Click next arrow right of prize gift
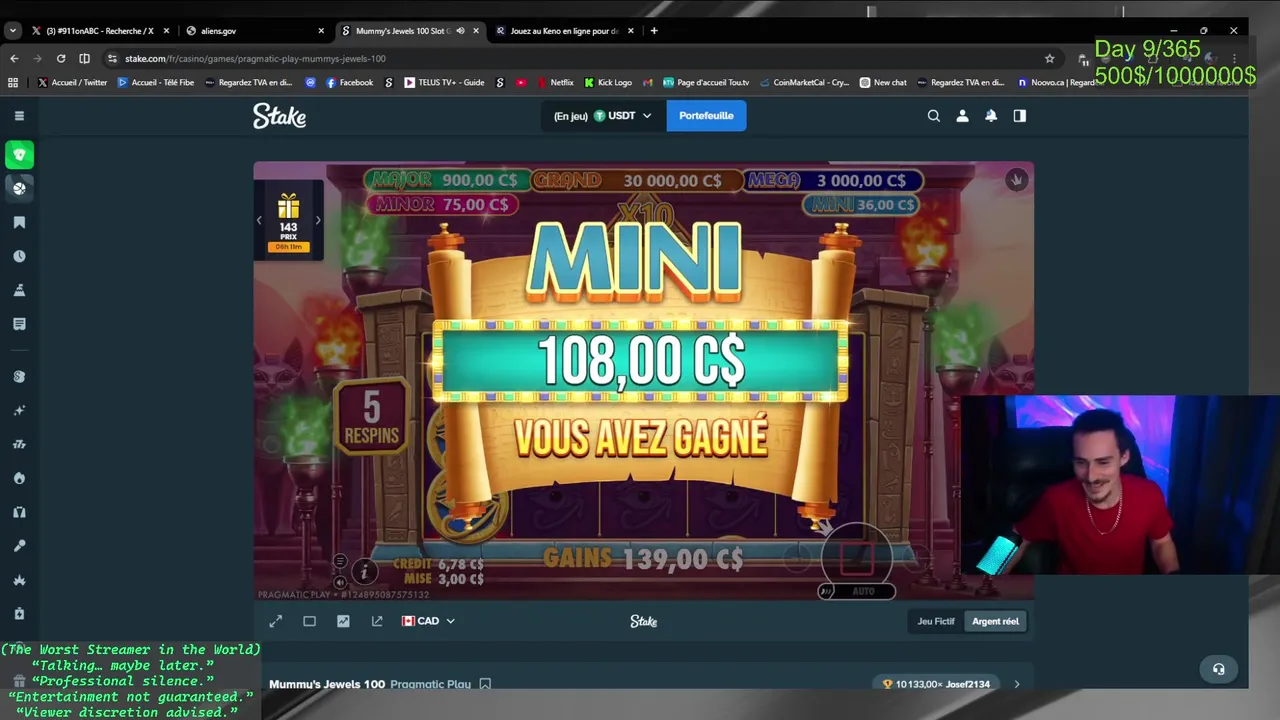1280x720 pixels. pos(318,221)
